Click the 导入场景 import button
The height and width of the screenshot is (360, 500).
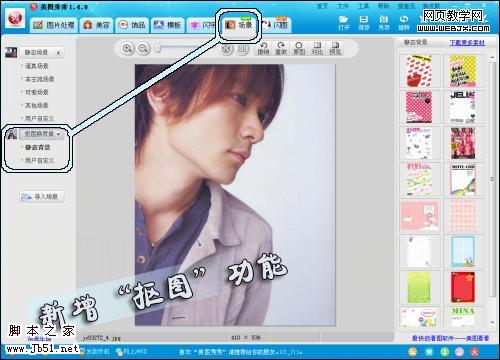41,197
